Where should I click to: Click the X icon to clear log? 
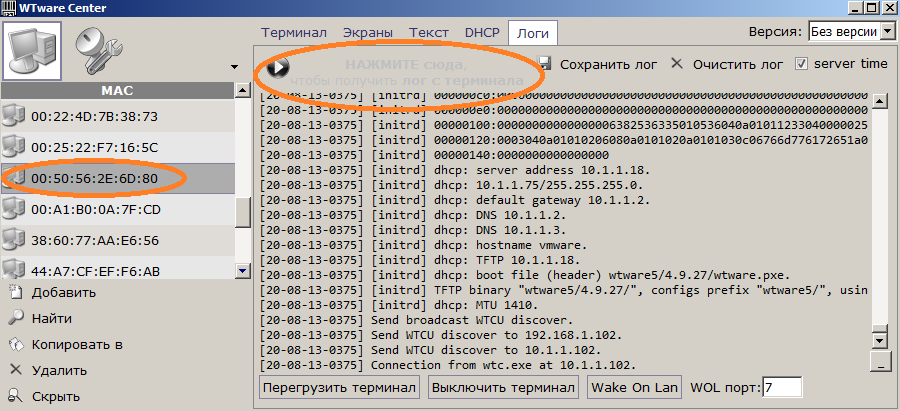(x=677, y=63)
